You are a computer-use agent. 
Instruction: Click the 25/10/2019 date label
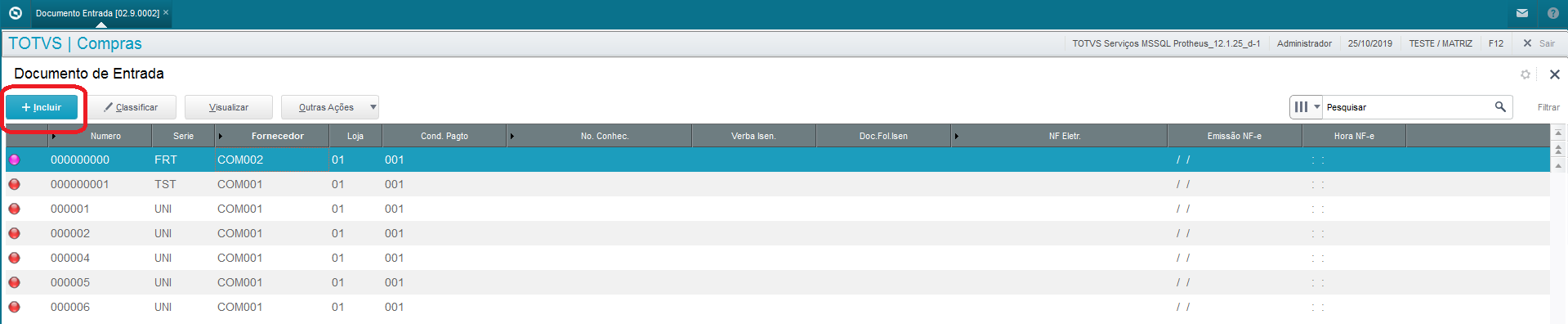pyautogui.click(x=1370, y=43)
